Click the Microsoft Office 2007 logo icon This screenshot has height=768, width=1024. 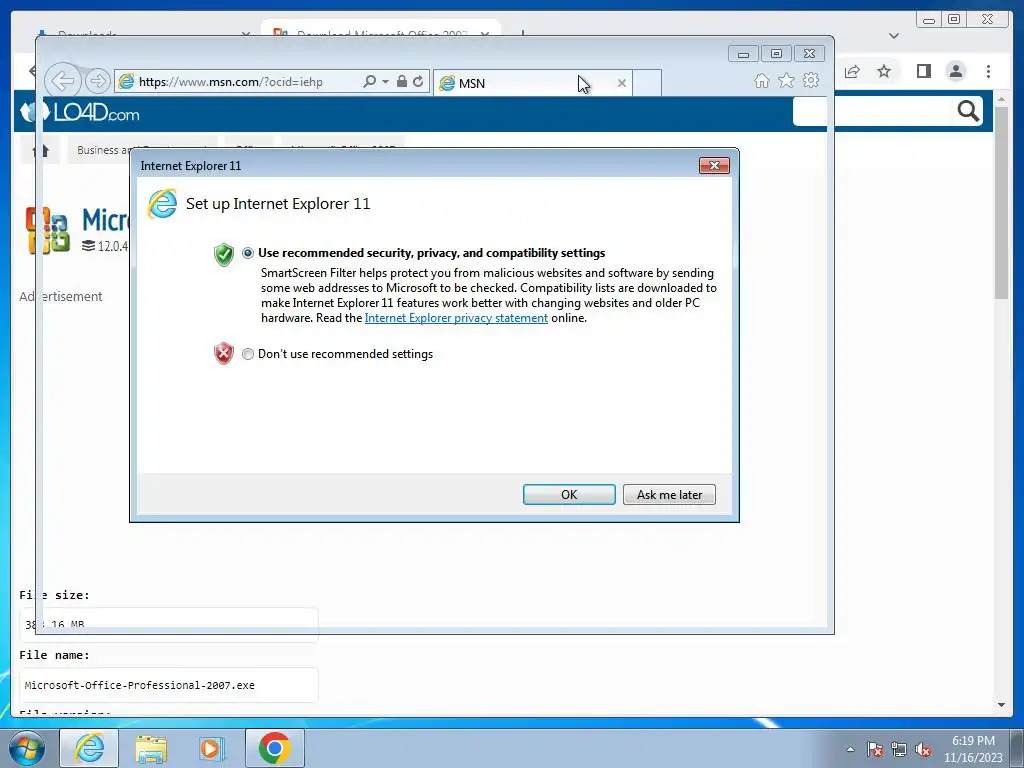point(48,230)
